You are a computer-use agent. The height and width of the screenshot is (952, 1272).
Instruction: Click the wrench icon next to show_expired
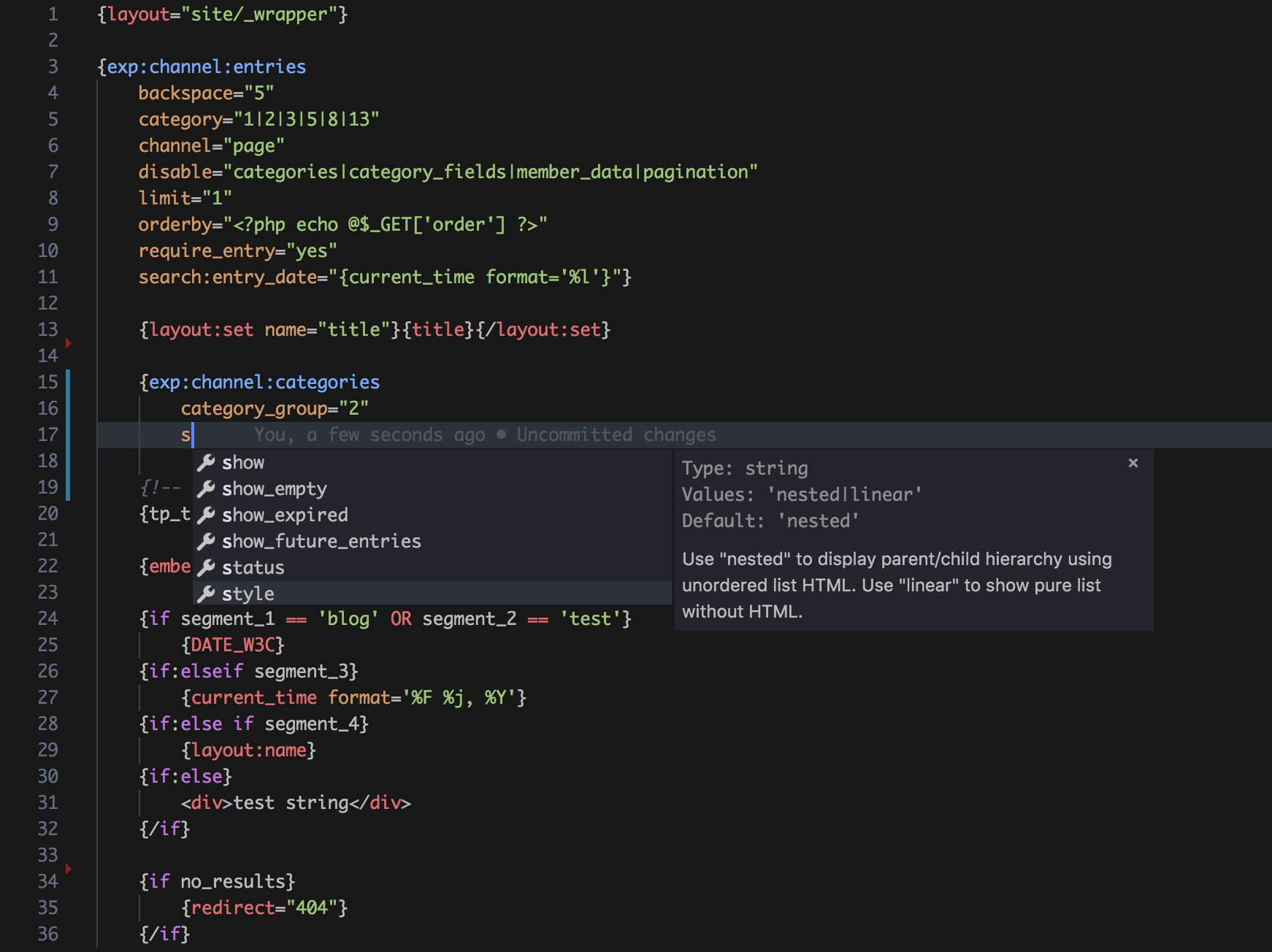(206, 515)
